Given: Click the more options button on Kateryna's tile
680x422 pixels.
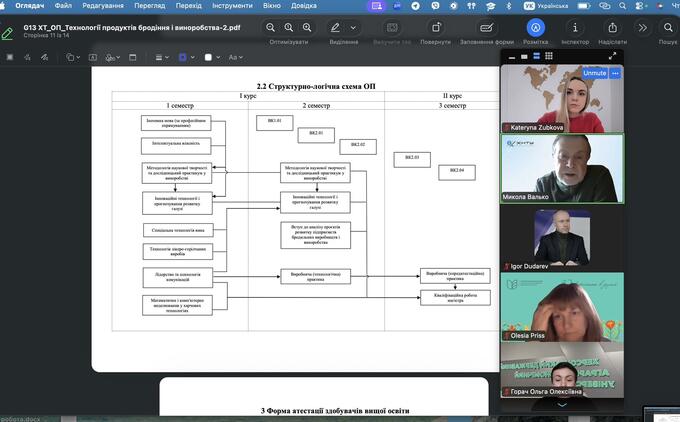Looking at the screenshot, I should [x=615, y=74].
